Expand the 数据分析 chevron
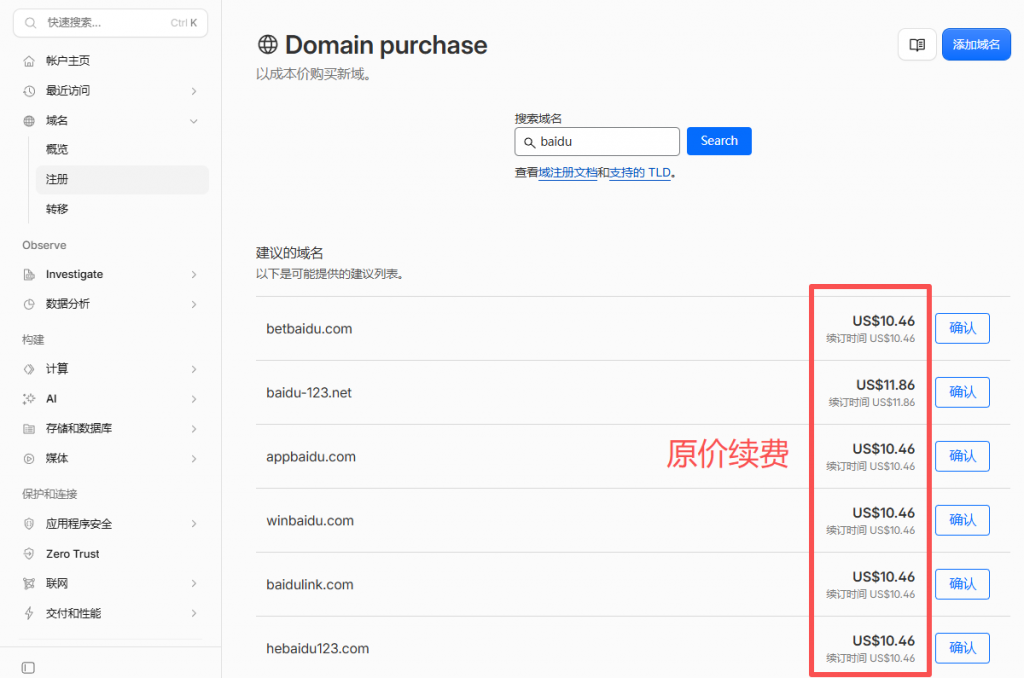 coord(194,304)
